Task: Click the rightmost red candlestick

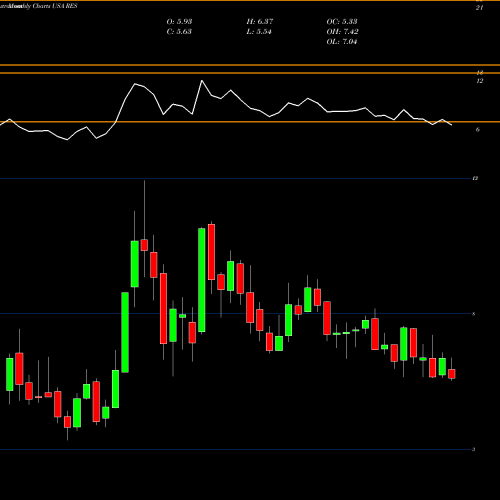Action: 452,374
